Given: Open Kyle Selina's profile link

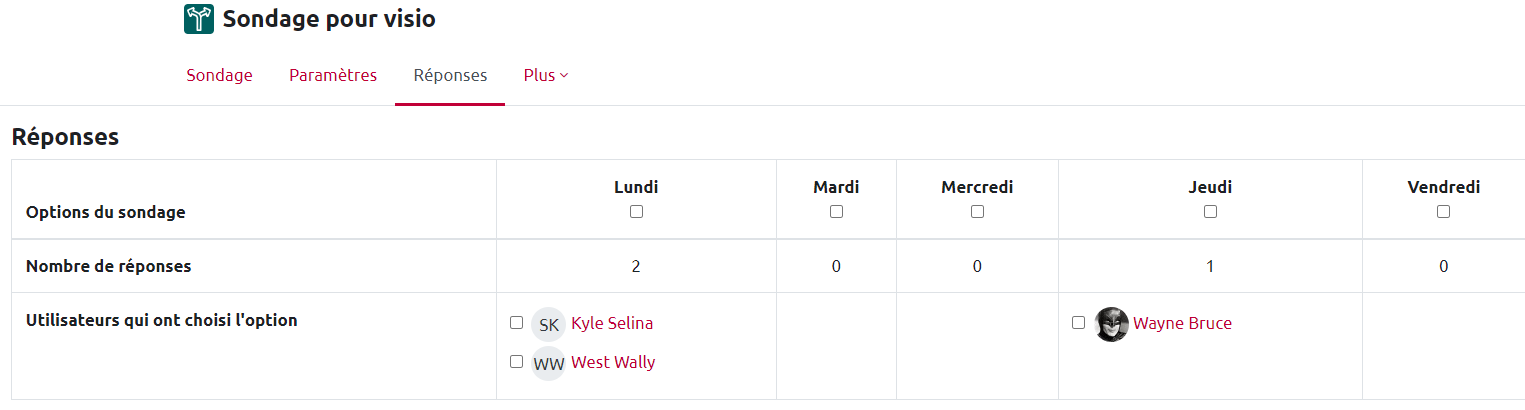Looking at the screenshot, I should (x=612, y=324).
